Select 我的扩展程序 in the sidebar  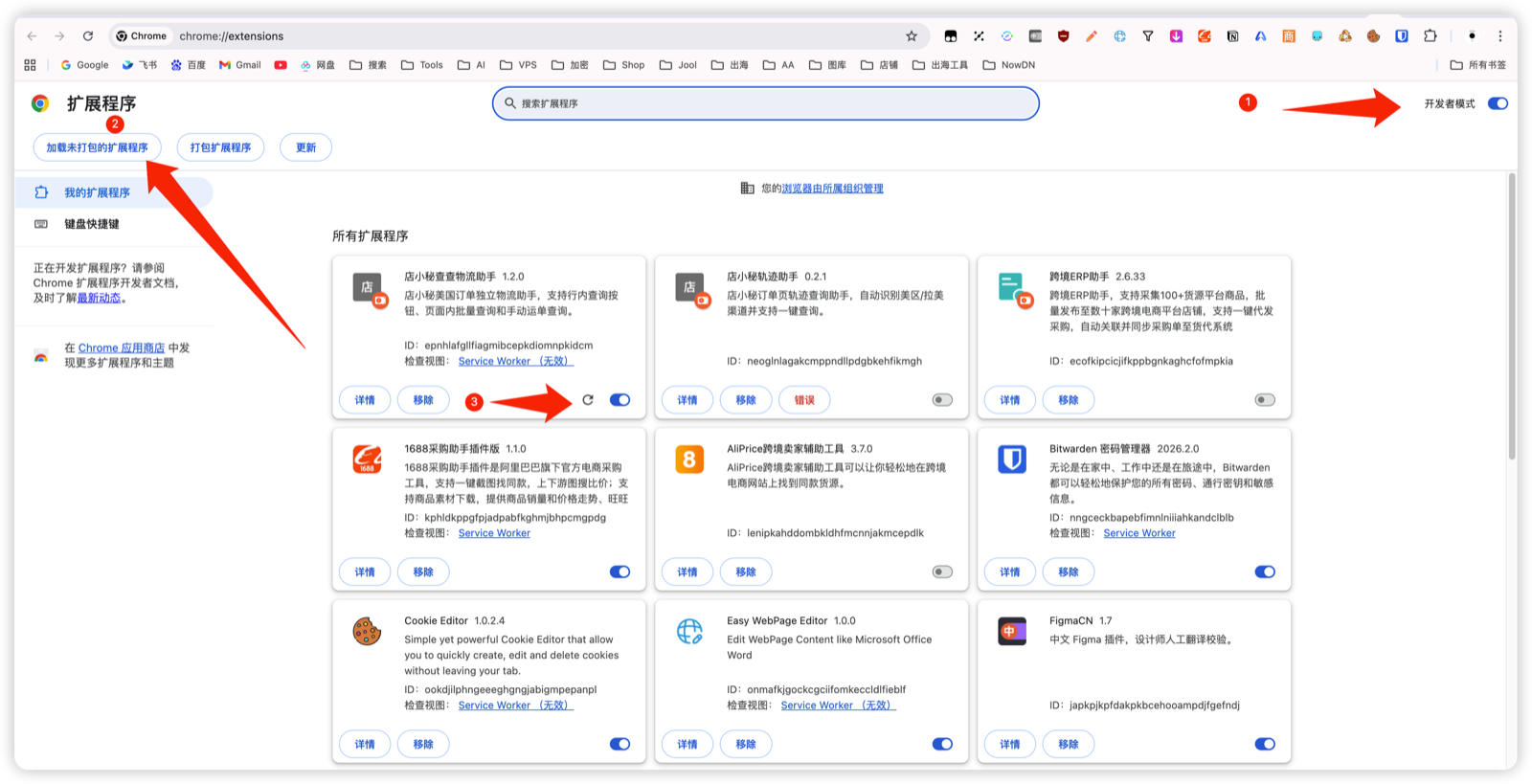point(114,192)
